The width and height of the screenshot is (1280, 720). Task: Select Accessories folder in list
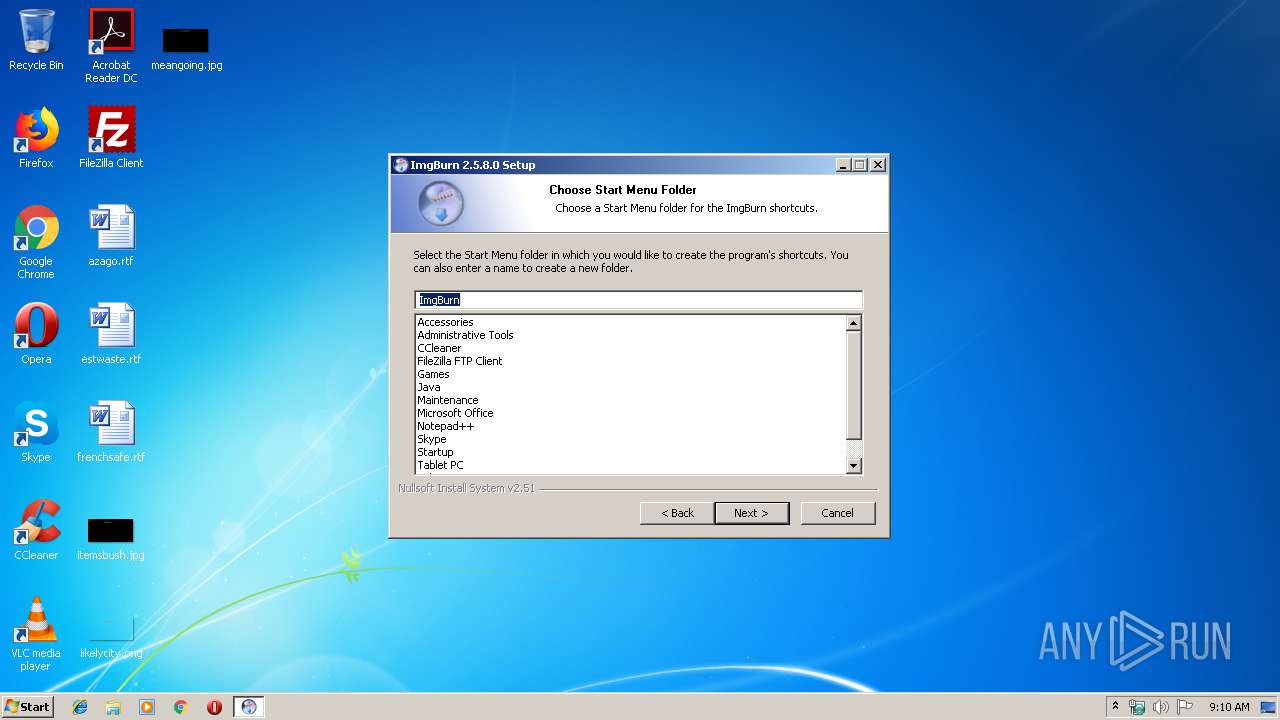click(445, 322)
